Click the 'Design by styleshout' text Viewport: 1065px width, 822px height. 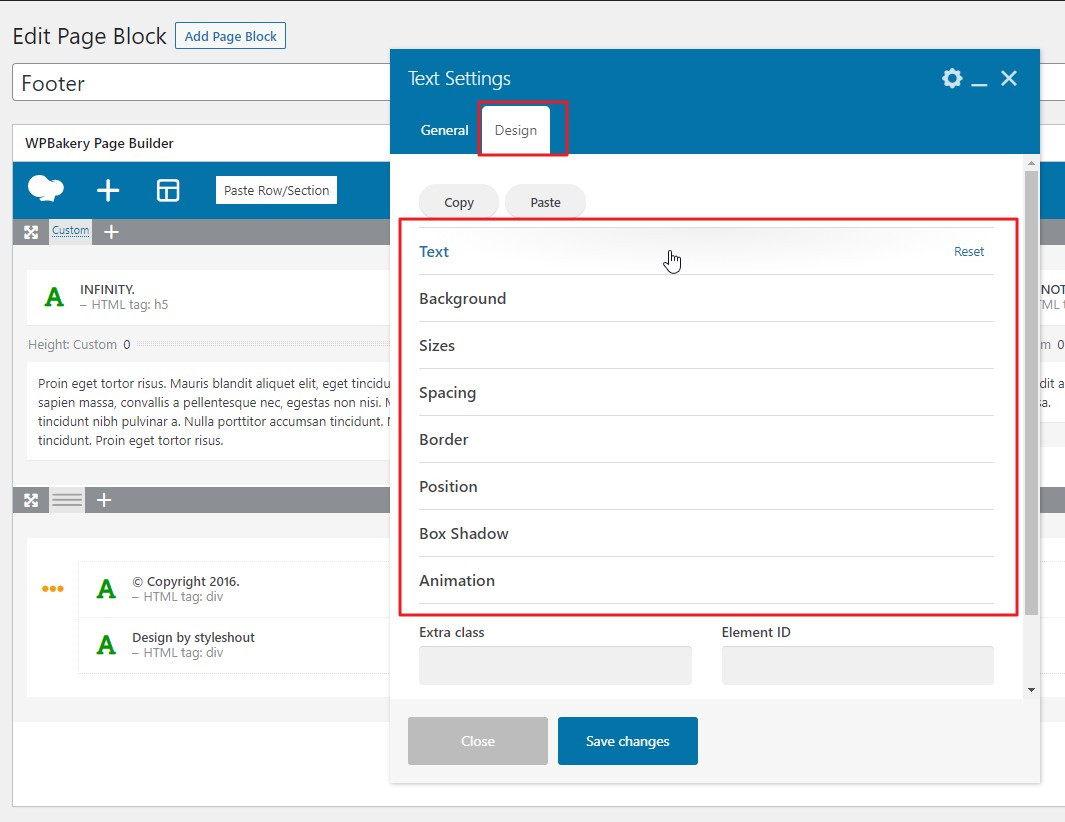(194, 637)
